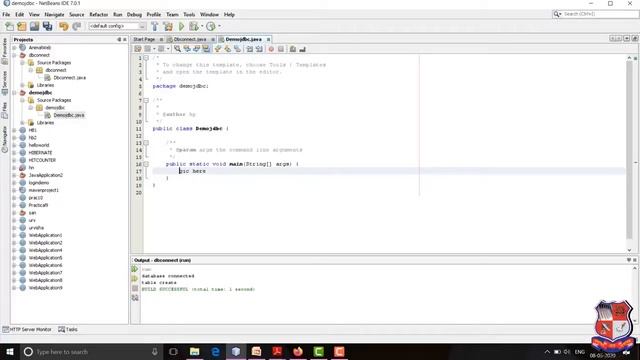Click the Search (Ctrl+I) field
The width and height of the screenshot is (640, 360).
click(596, 14)
